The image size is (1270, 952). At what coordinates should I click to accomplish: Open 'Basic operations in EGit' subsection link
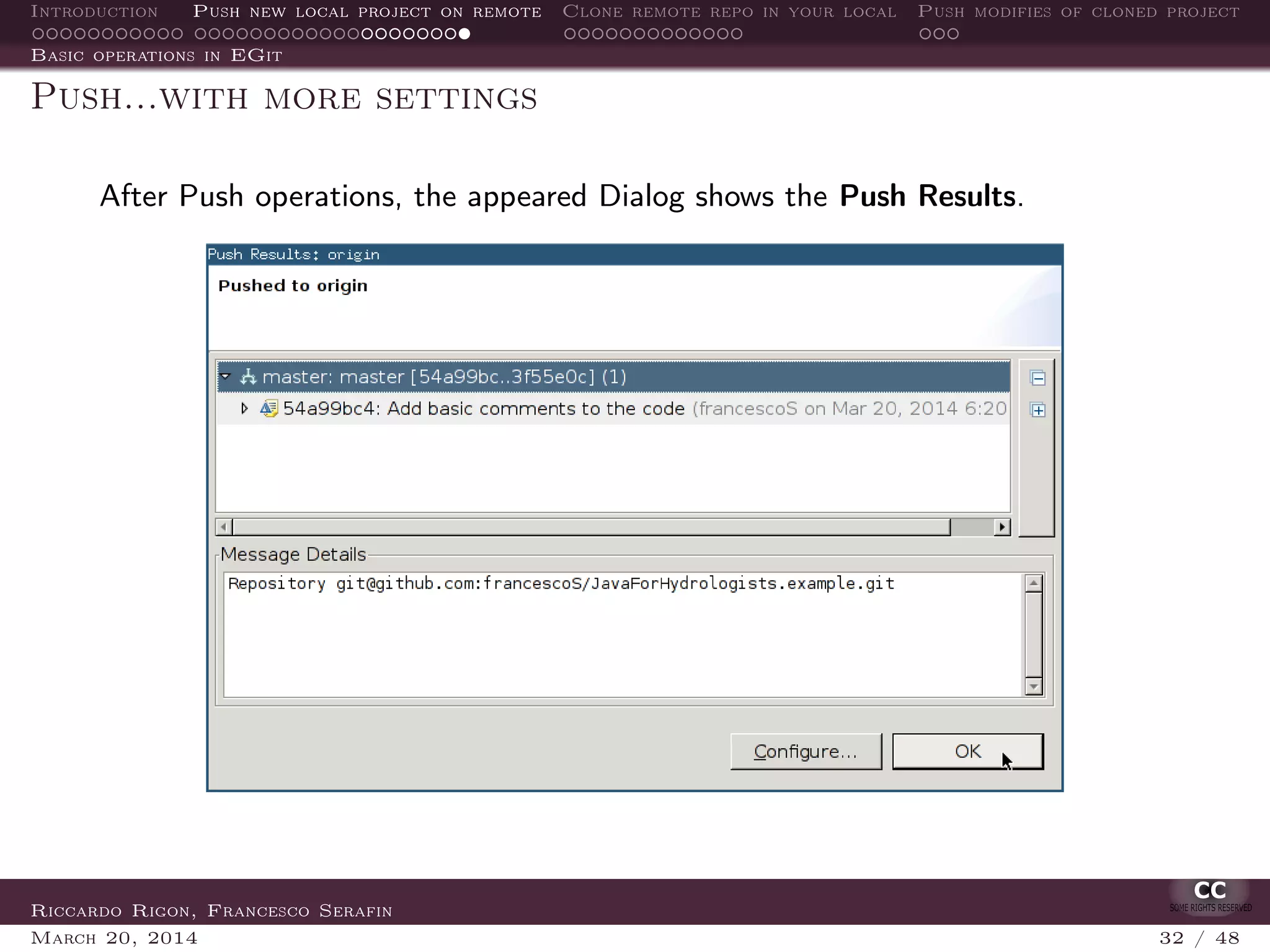click(x=156, y=55)
